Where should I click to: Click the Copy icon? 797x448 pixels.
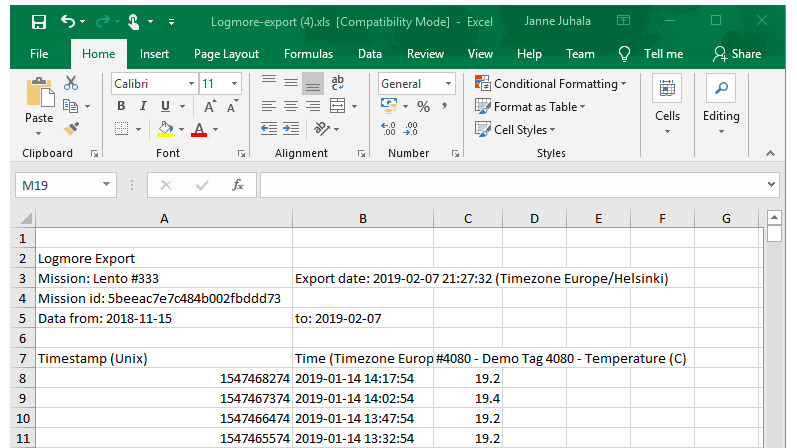pos(70,106)
